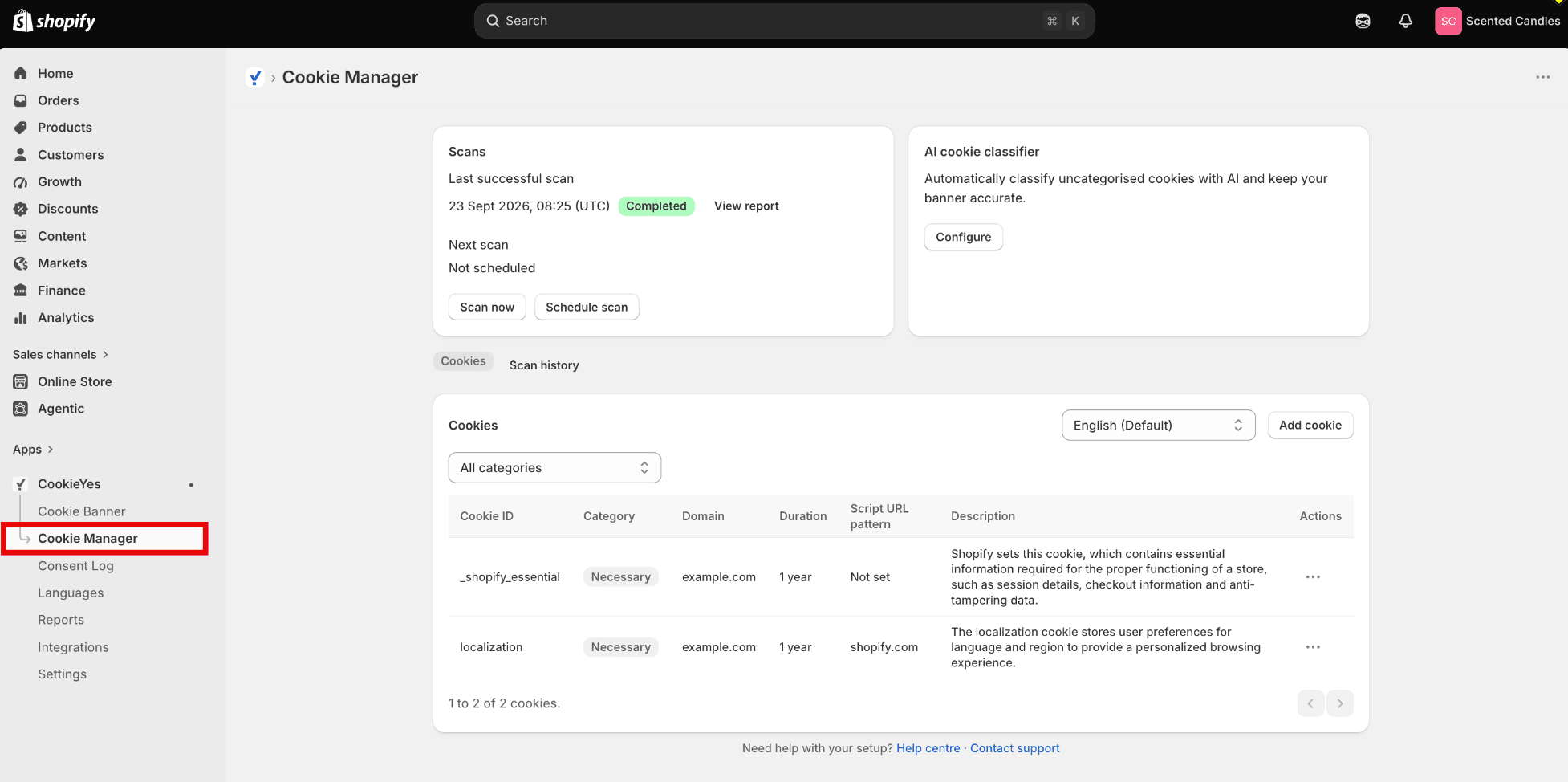Open the Sidekick assistant icon
Image resolution: width=1568 pixels, height=782 pixels.
[x=1363, y=22]
